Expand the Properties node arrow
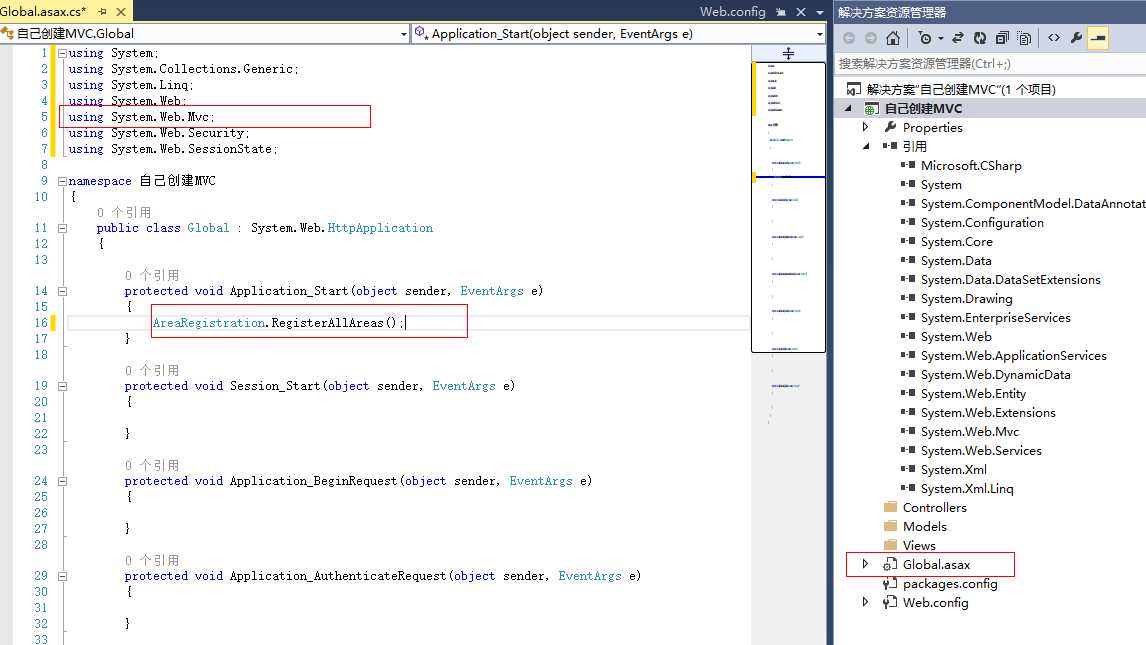Screen dimensions: 1146x645 [866, 127]
